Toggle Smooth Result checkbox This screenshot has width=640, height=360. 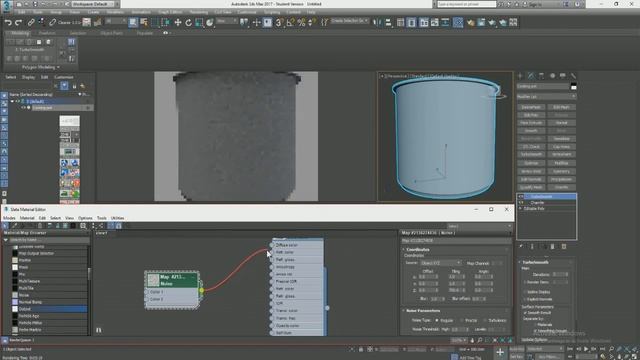click(525, 313)
